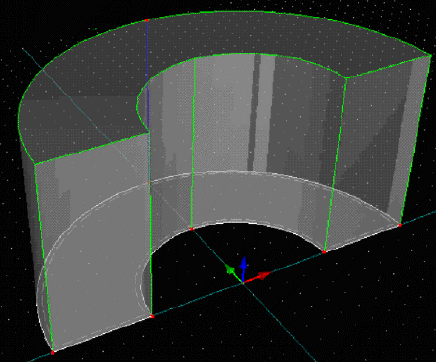Click the blue Z-axis arrow at origin
436x362 pixels.
244,267
